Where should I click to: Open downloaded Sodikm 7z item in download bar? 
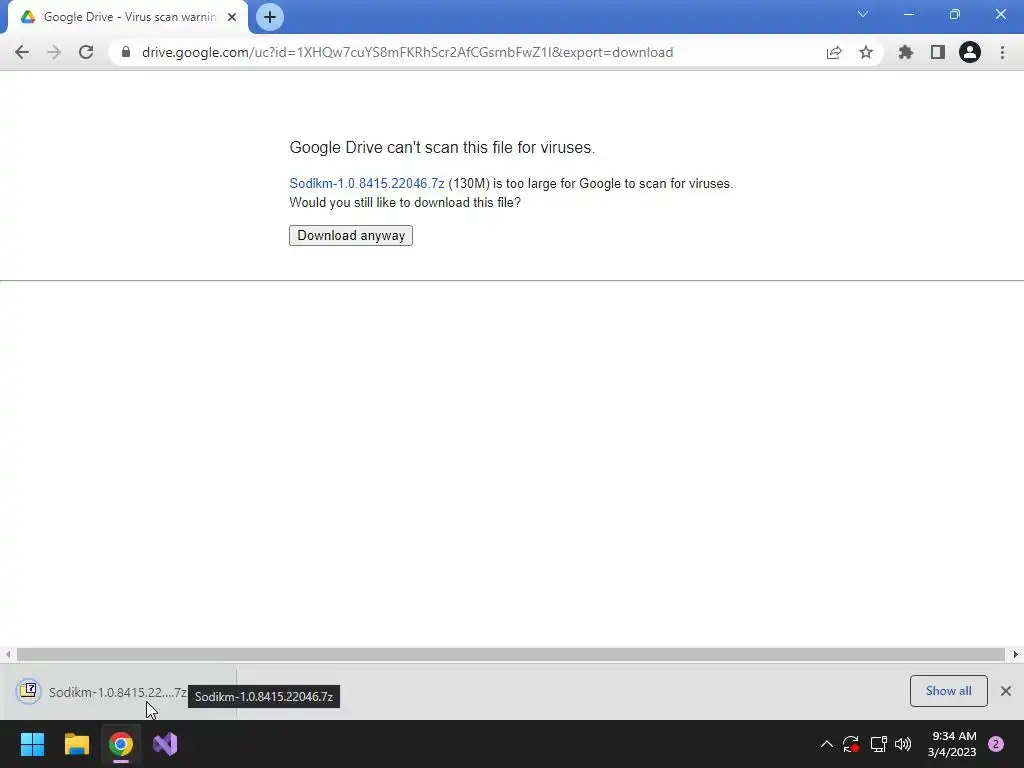pos(118,692)
